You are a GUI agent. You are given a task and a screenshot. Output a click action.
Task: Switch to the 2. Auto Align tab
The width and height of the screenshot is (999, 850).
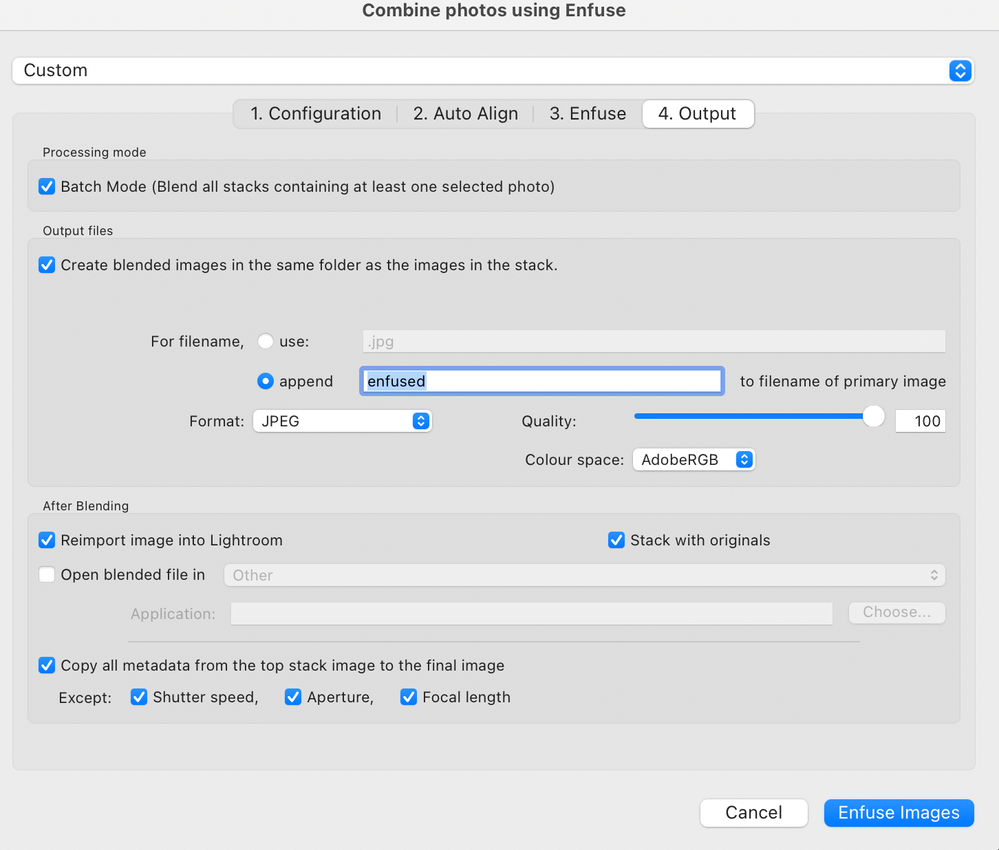[465, 113]
